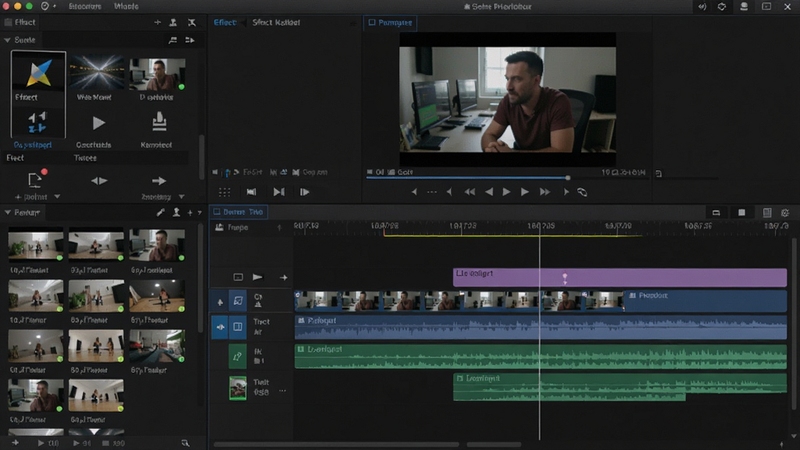Switch to the second tab beside Effect tab
This screenshot has height=450, width=800.
[276, 22]
